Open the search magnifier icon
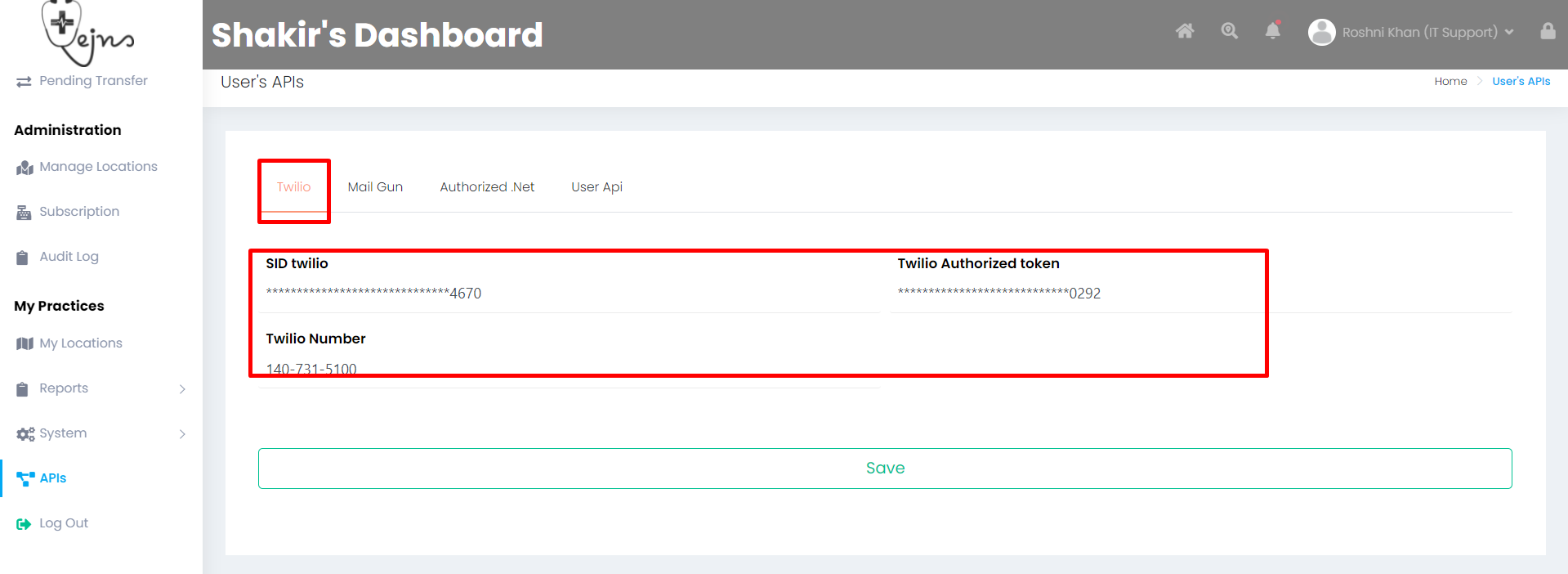This screenshot has height=574, width=1568. point(1229,32)
